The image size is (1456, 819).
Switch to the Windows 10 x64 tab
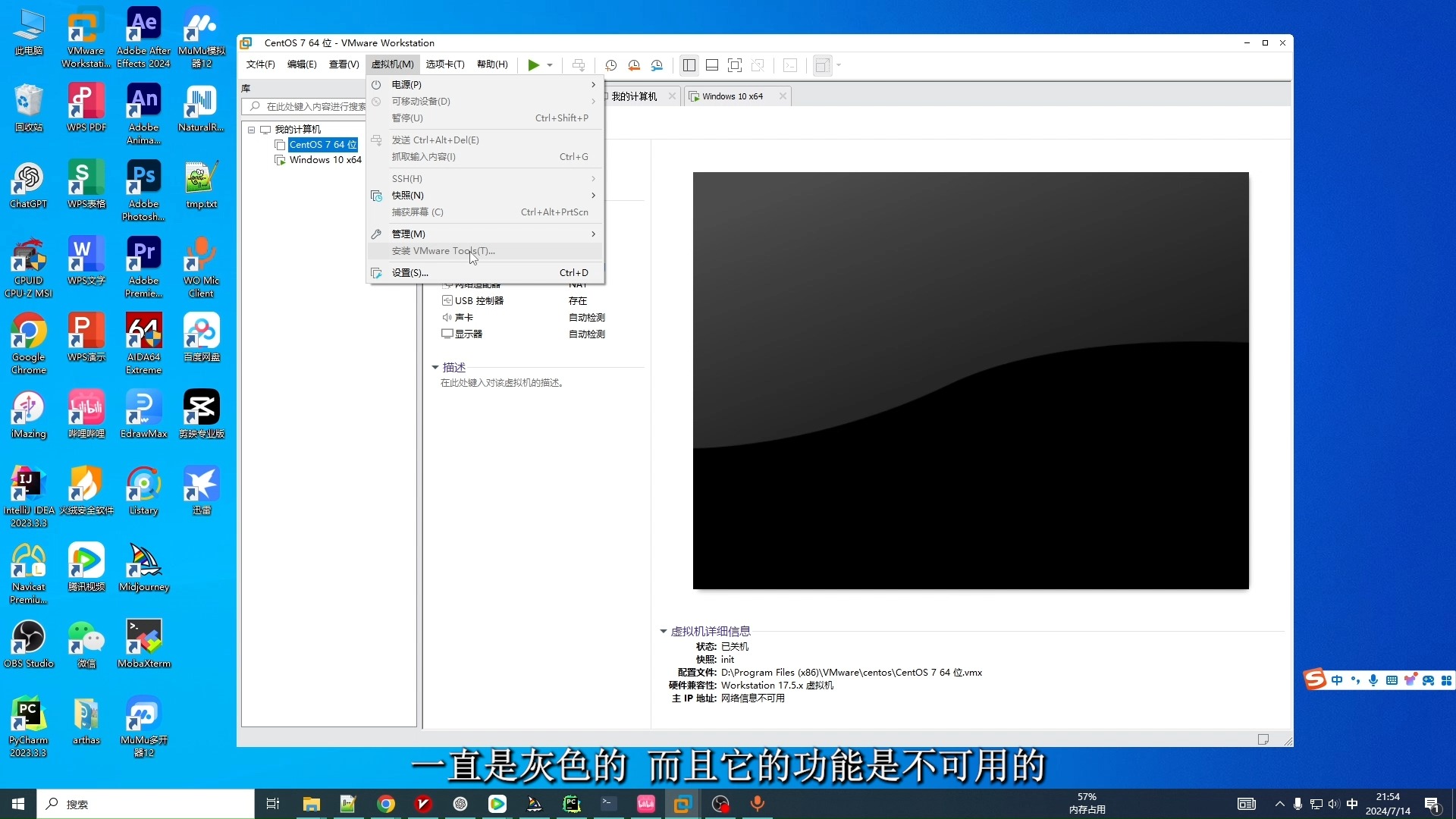point(732,97)
